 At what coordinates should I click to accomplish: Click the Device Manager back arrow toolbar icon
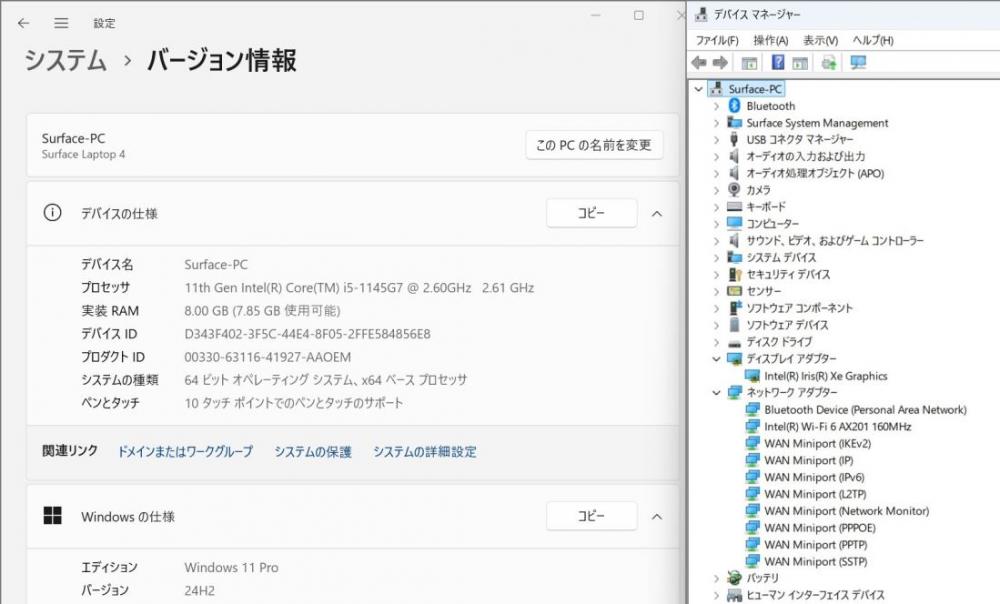(699, 63)
